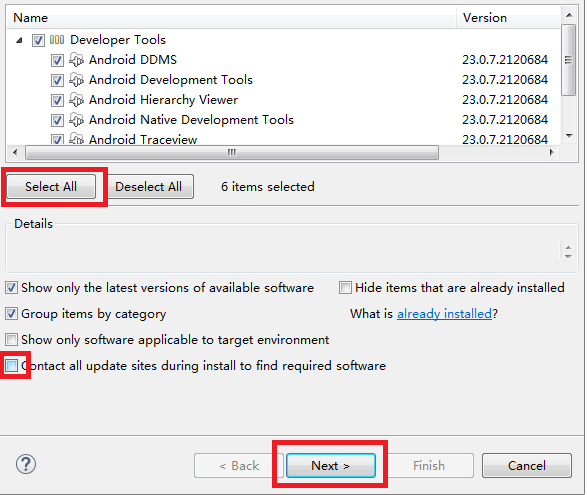Toggle Group items by category checkbox

click(11, 313)
